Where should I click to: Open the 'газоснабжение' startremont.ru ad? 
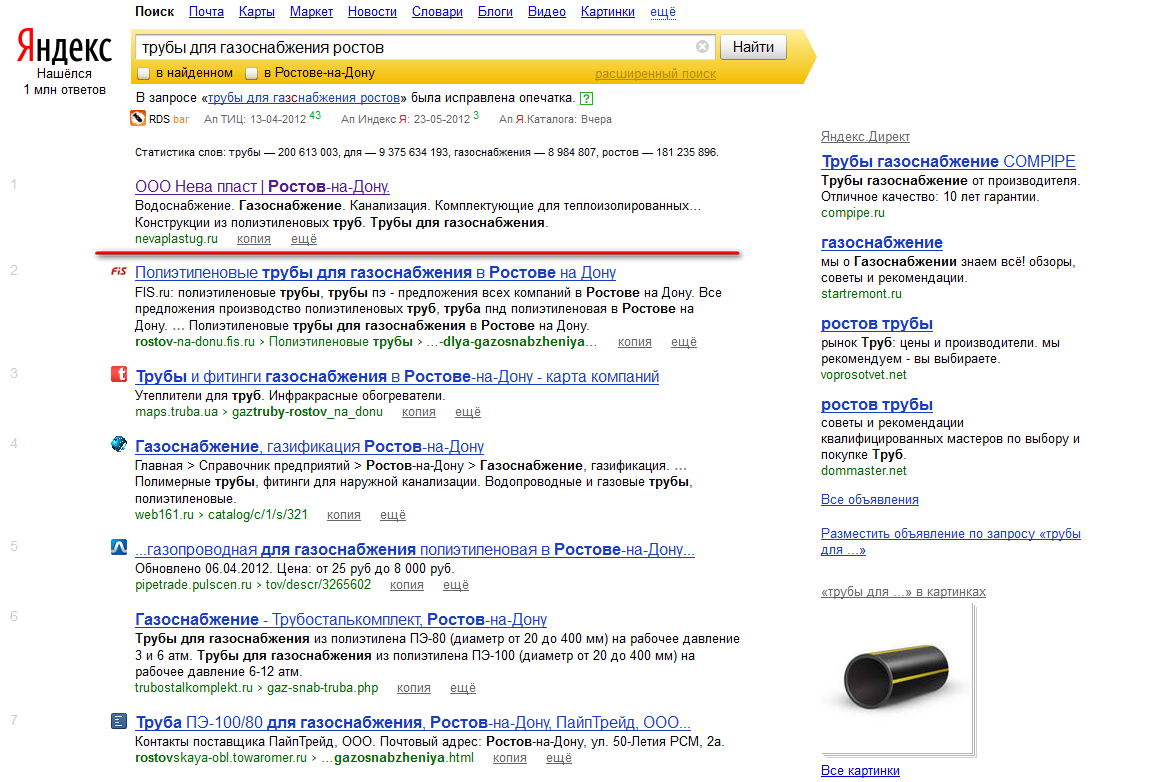pyautogui.click(x=882, y=242)
